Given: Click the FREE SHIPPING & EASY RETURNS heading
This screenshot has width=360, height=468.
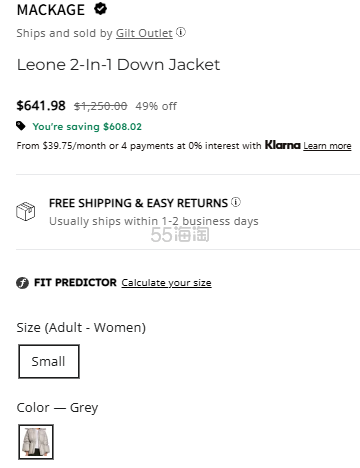Looking at the screenshot, I should (138, 203).
